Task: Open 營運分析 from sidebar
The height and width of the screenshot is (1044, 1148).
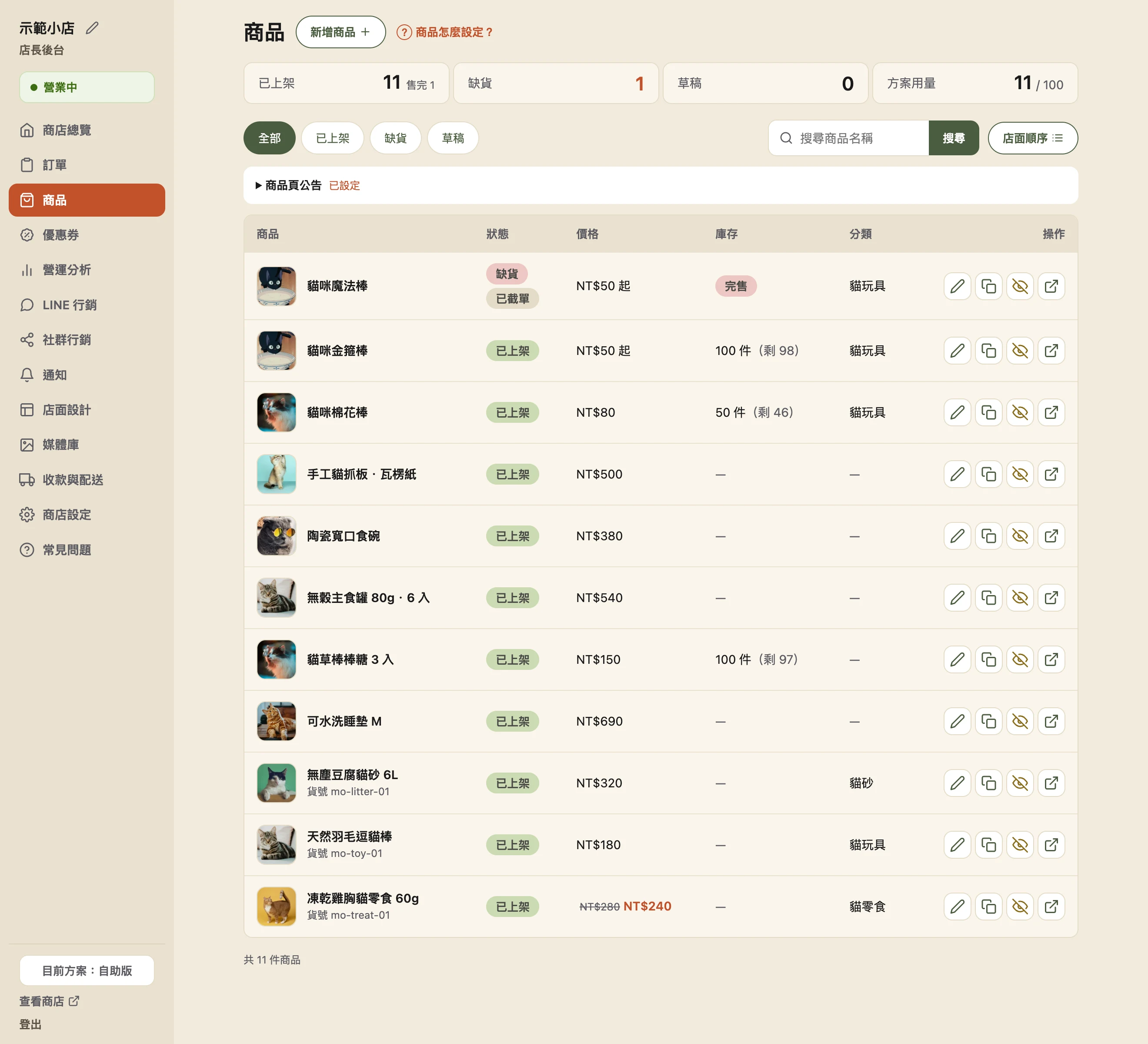Action: (87, 270)
